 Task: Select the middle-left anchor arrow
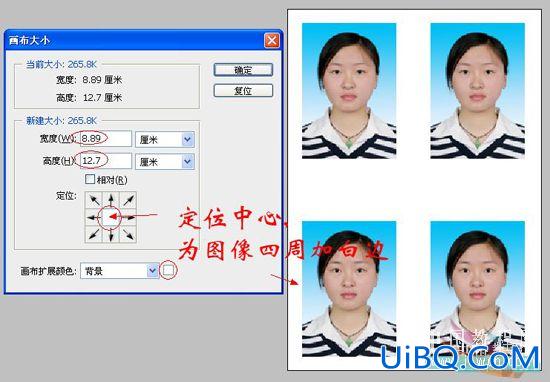[x=94, y=217]
